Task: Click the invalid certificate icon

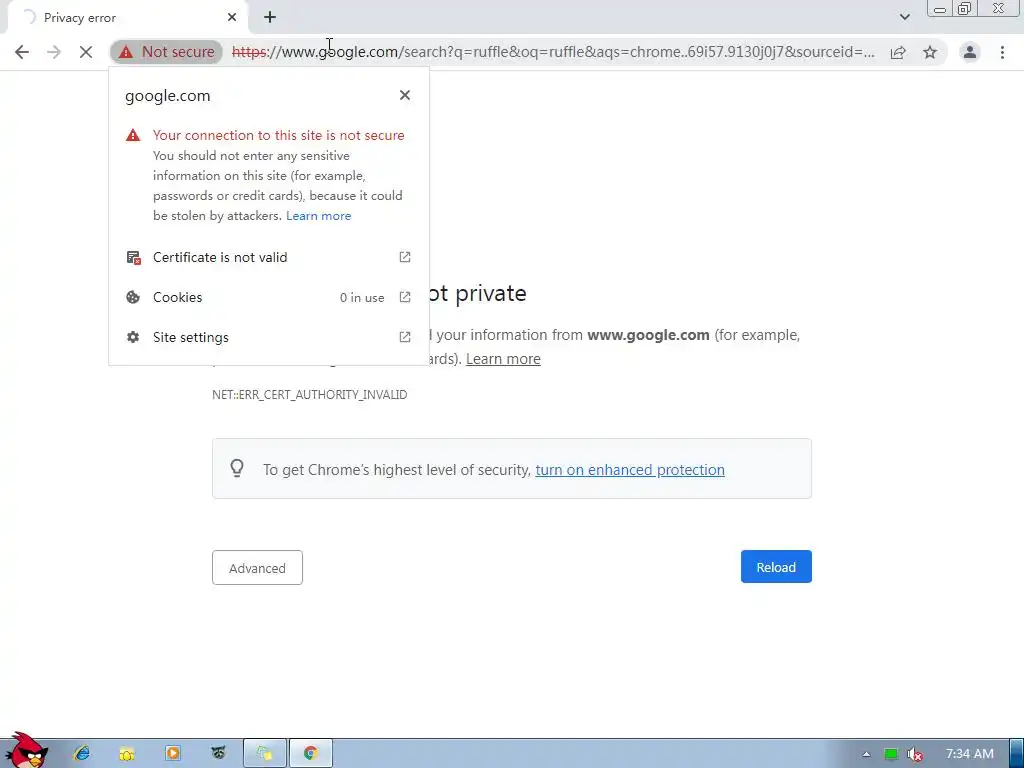Action: pos(133,257)
